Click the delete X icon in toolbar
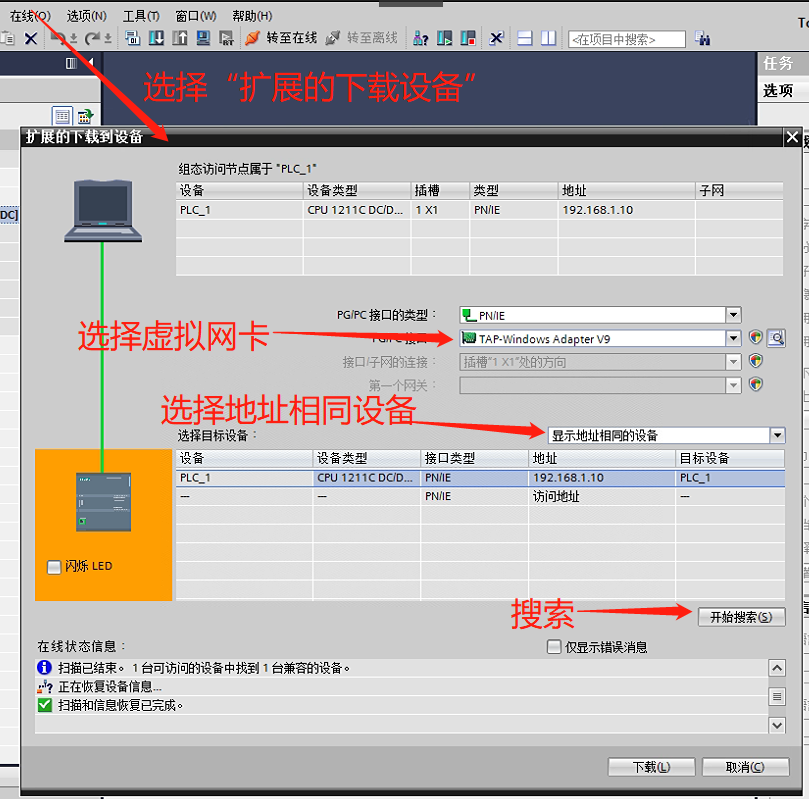Image resolution: width=809 pixels, height=799 pixels. (31, 38)
